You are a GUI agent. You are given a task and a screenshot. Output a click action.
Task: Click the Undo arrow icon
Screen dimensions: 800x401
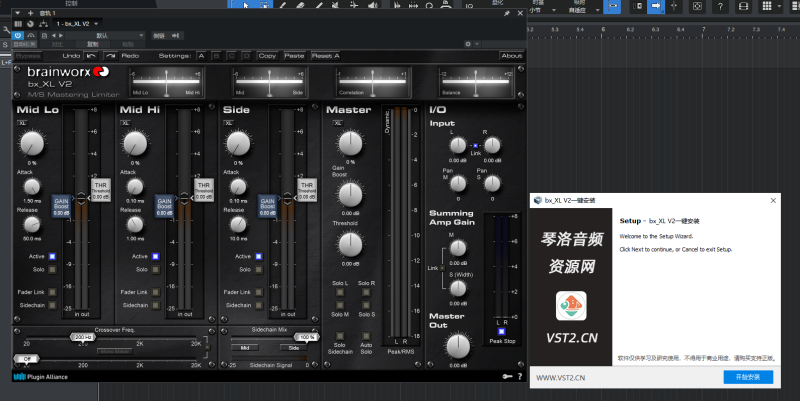tap(92, 56)
